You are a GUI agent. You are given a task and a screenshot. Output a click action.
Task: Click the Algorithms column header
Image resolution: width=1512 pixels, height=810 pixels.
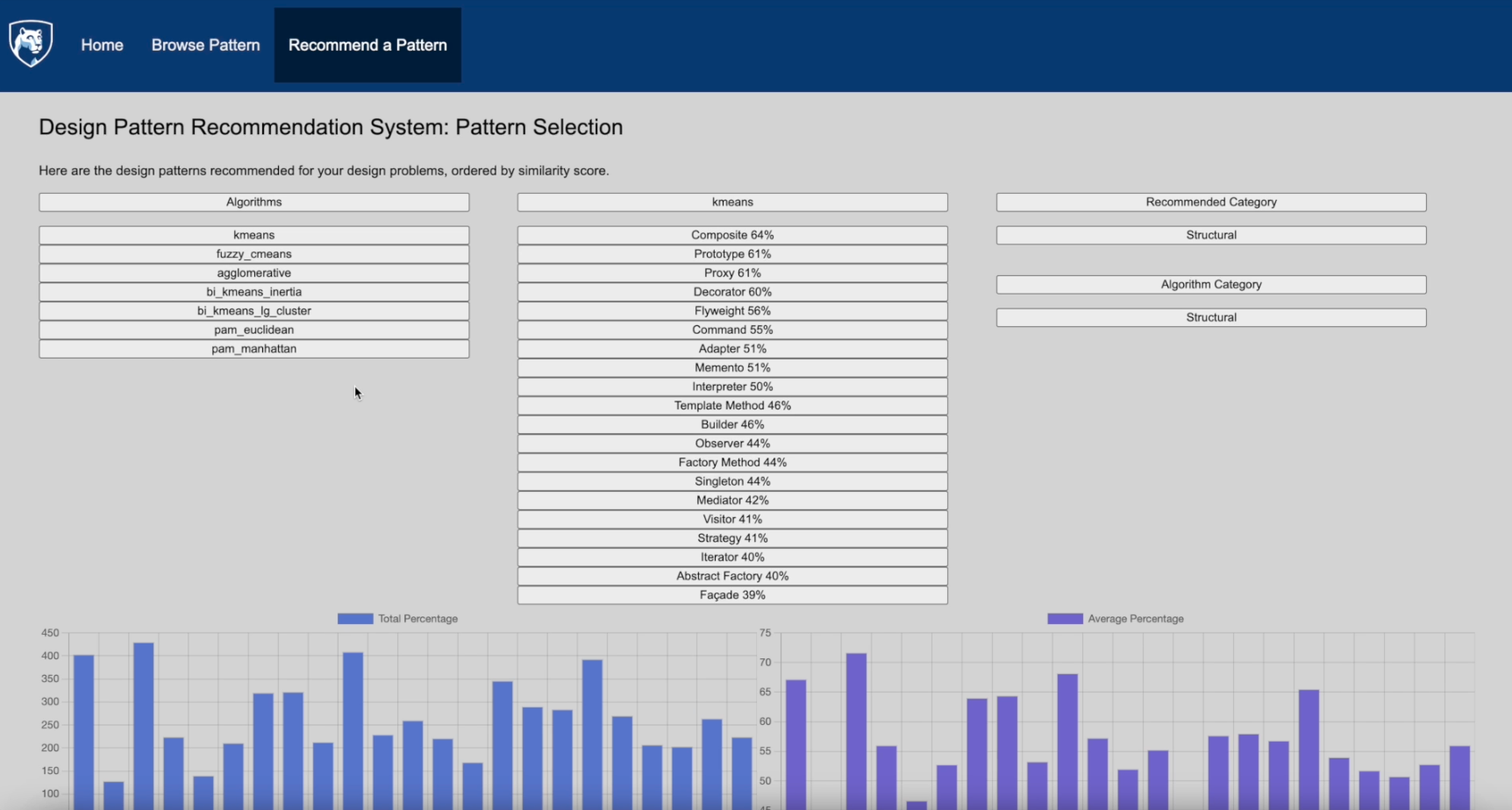tap(253, 202)
